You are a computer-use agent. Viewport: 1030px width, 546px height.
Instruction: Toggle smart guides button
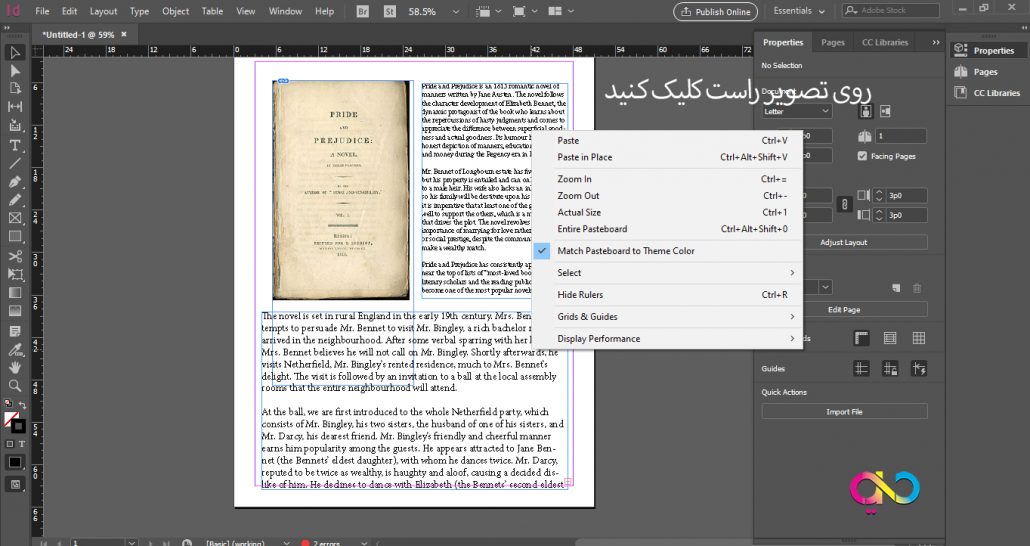919,369
